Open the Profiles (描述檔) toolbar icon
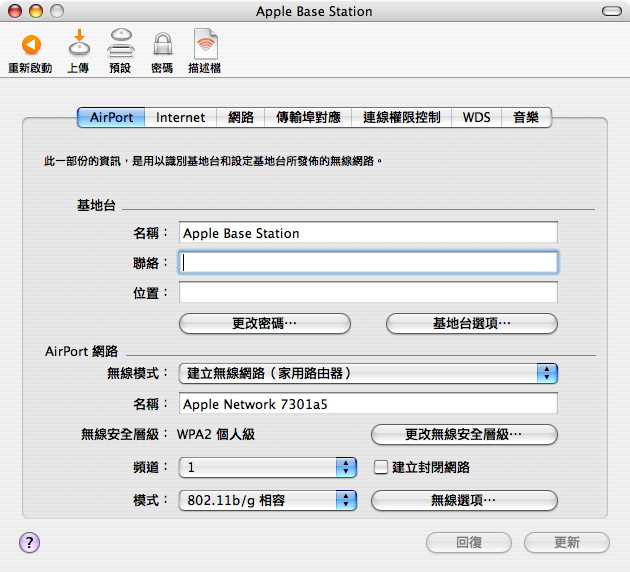This screenshot has width=630, height=572. (206, 43)
